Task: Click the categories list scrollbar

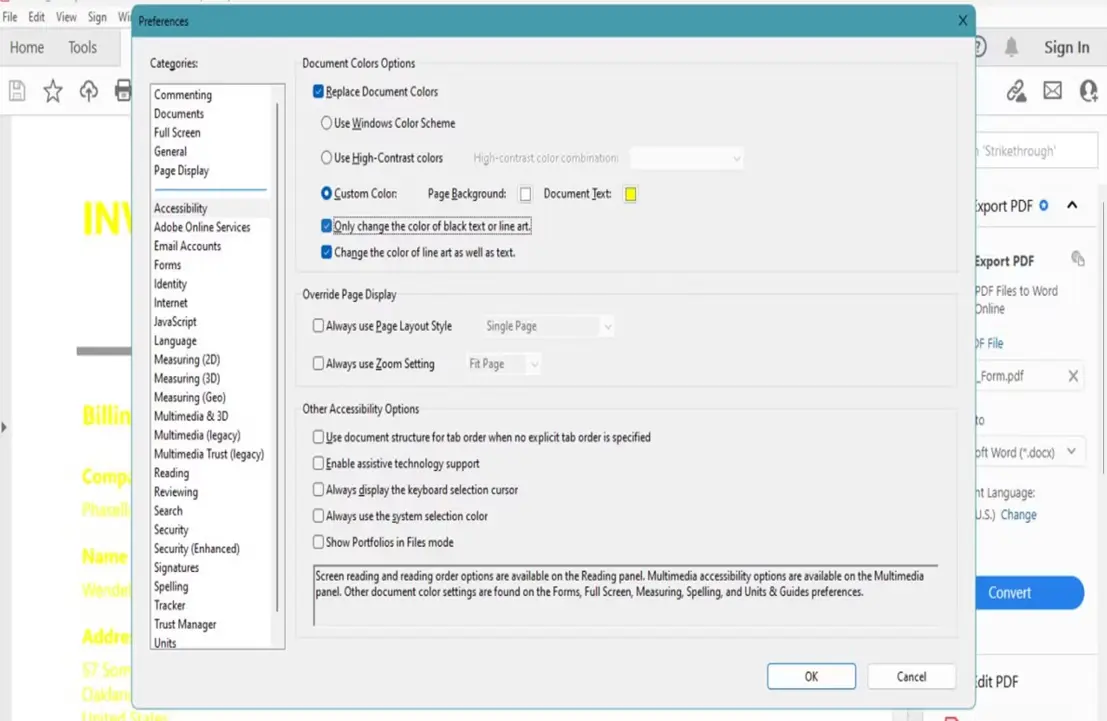Action: click(277, 357)
